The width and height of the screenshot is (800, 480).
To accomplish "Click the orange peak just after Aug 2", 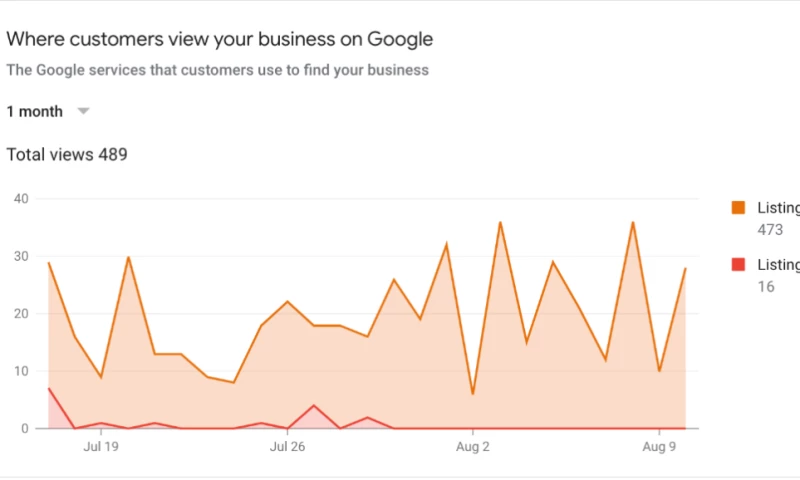I will coord(500,222).
